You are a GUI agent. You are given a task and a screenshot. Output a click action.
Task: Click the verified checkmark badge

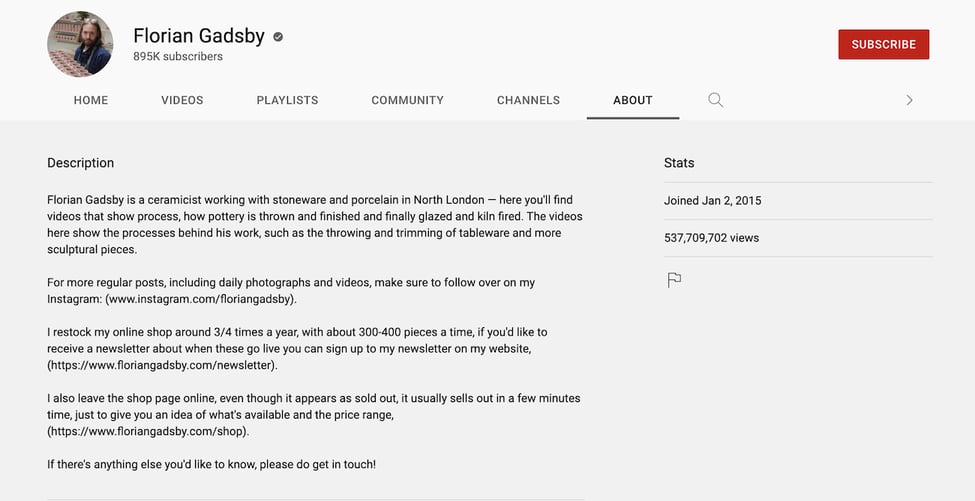[x=278, y=37]
